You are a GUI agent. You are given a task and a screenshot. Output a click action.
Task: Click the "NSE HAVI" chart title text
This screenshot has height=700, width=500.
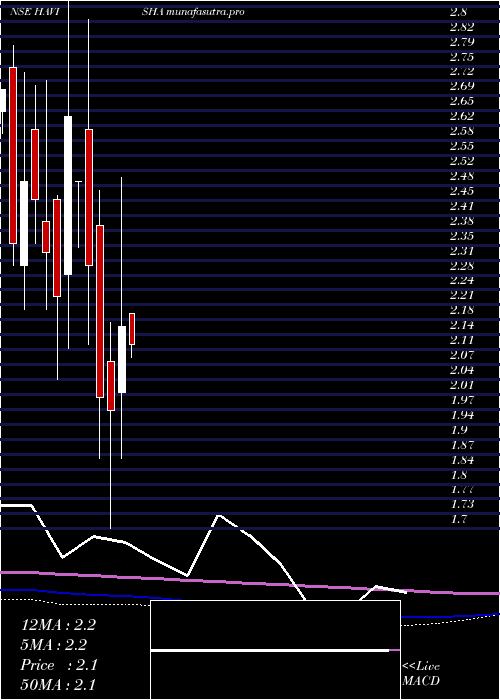(35, 12)
